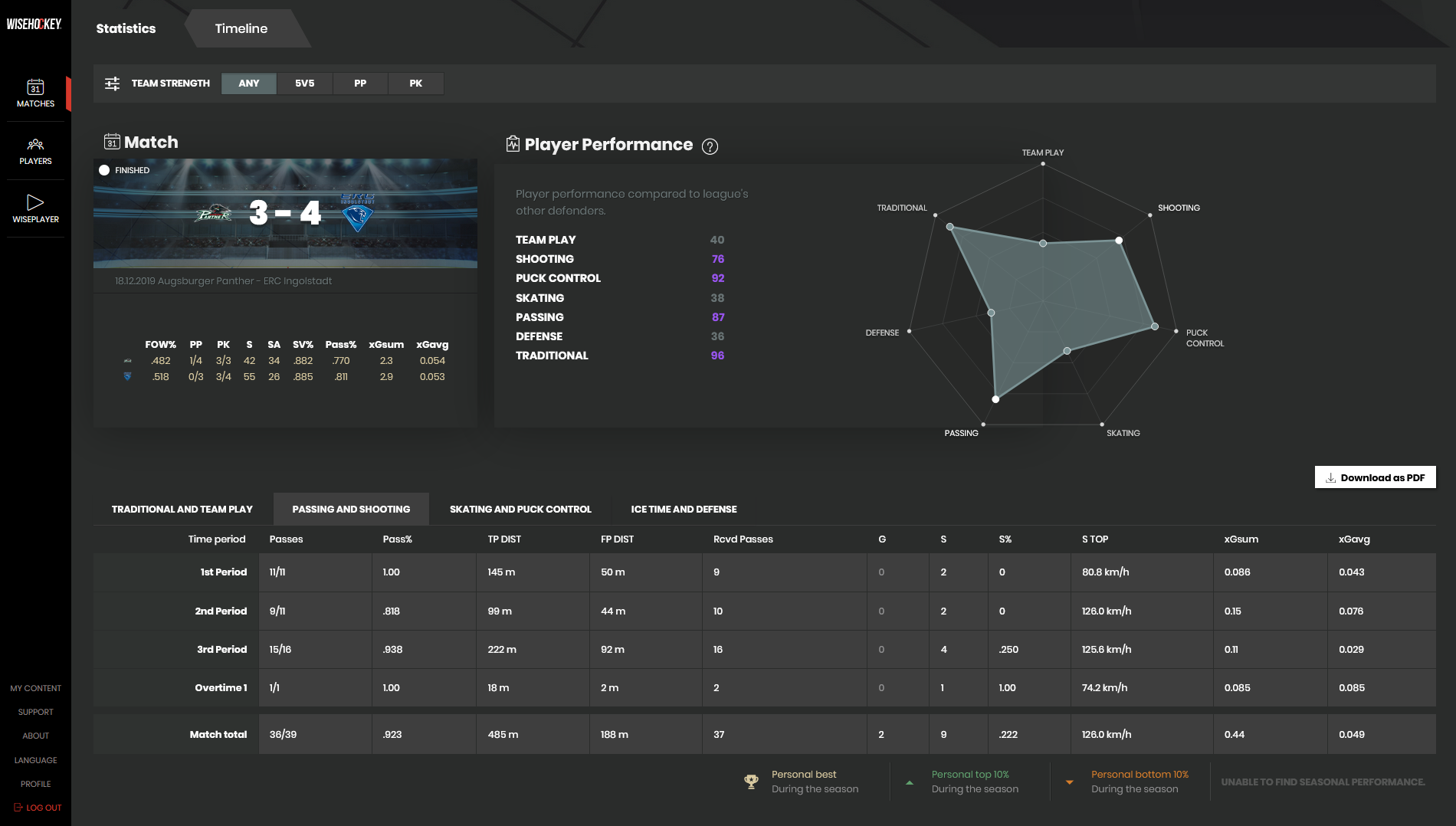Switch to the Statistics tab
The width and height of the screenshot is (1456, 826).
126,28
